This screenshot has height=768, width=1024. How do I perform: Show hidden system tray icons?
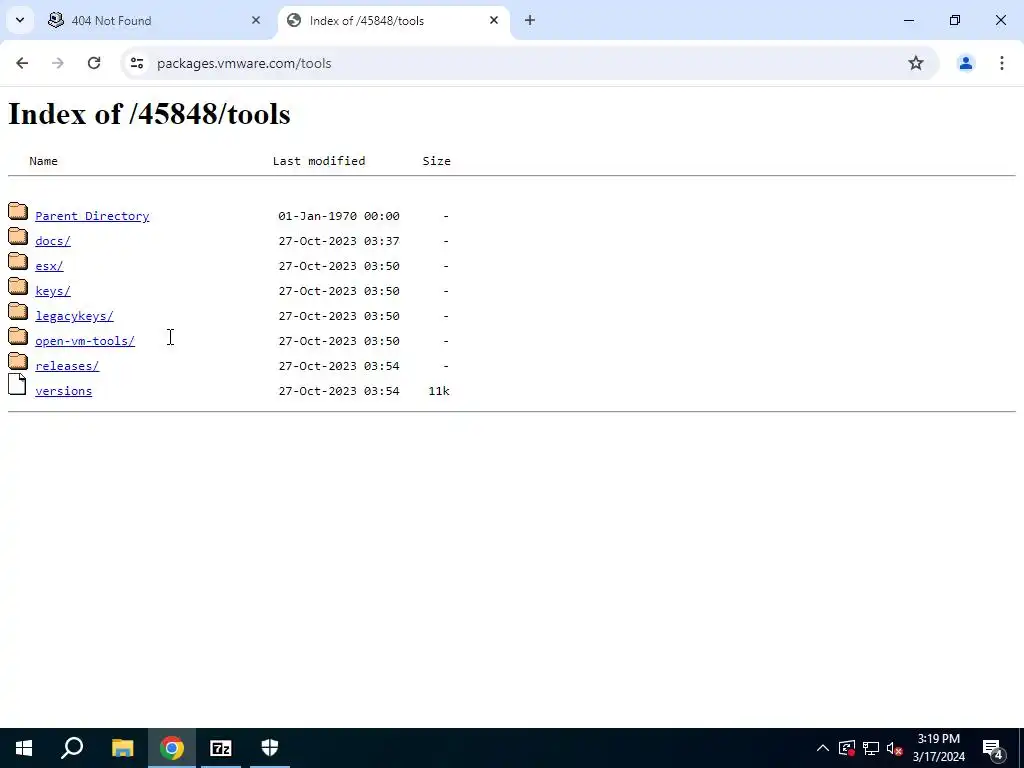point(823,748)
